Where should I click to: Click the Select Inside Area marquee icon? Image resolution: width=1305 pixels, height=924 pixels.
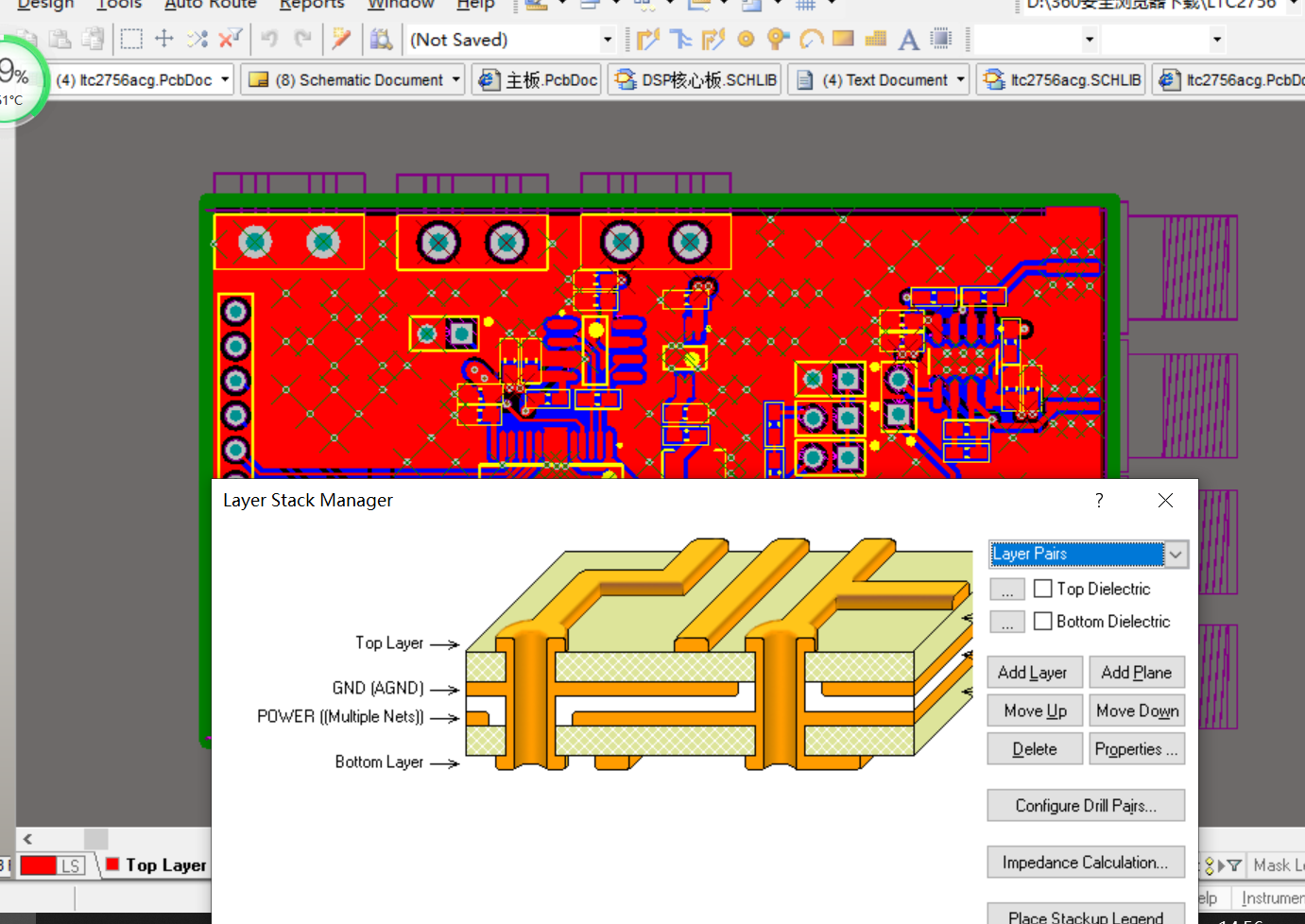point(131,40)
